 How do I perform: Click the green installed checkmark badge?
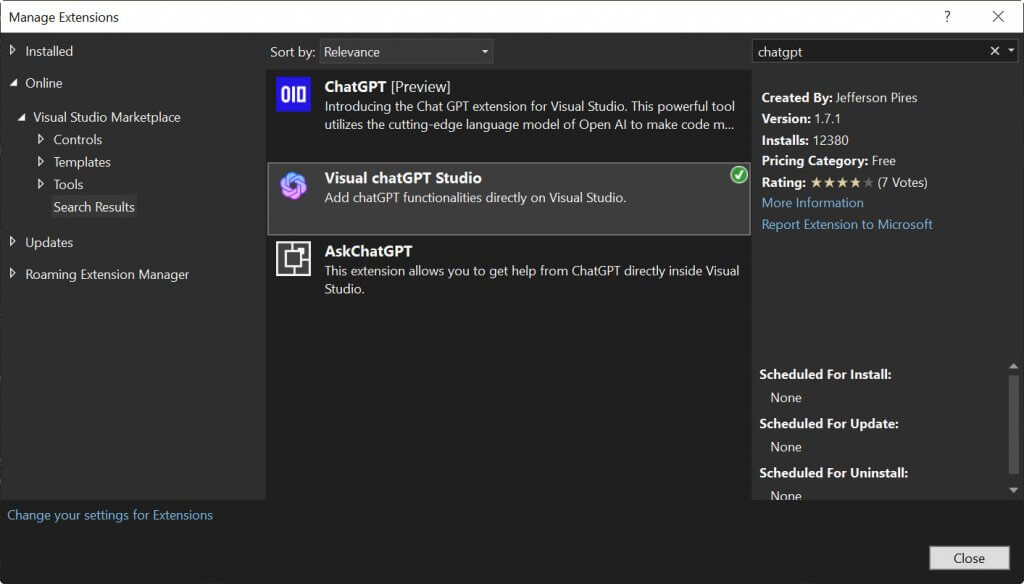(x=739, y=175)
